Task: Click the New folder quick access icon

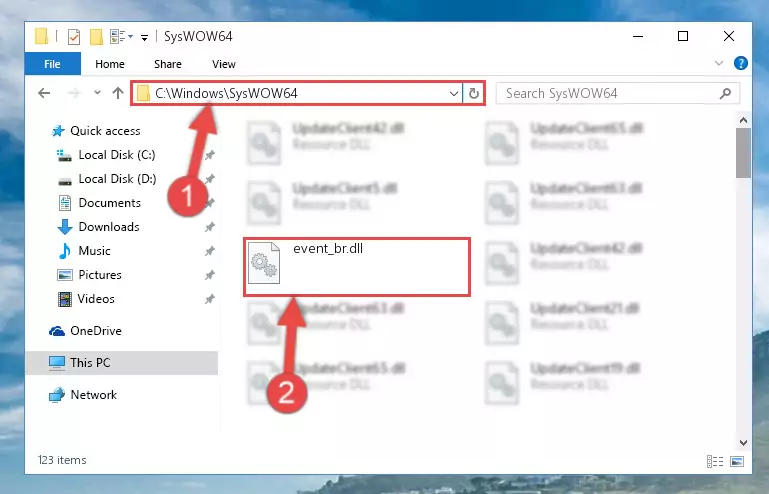Action: tap(96, 37)
